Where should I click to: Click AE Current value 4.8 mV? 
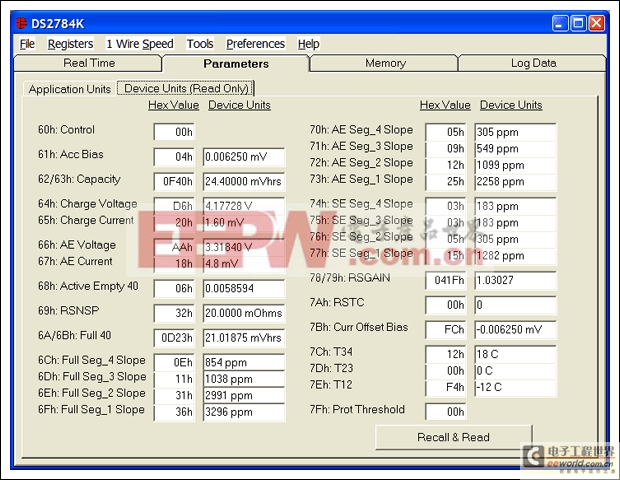(x=244, y=264)
